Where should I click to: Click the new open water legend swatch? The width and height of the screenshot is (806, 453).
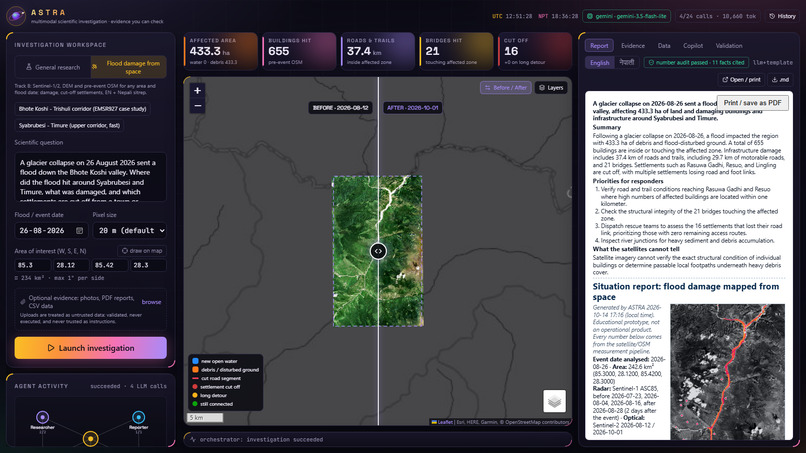[x=195, y=361]
